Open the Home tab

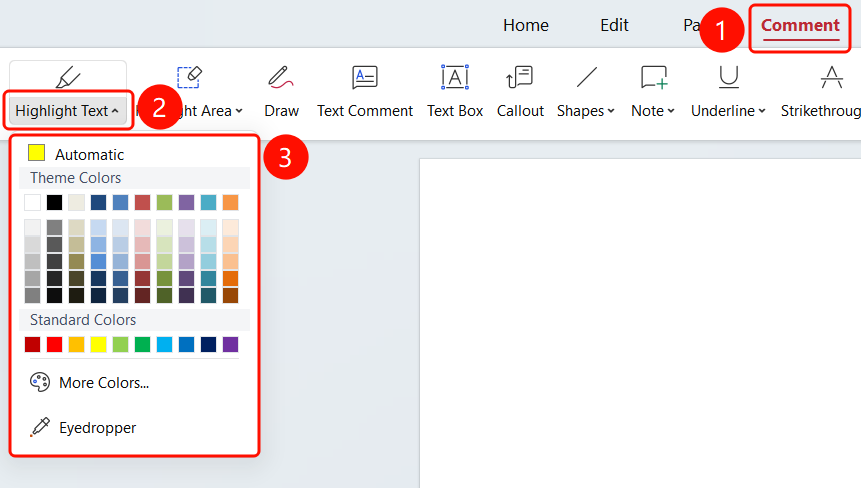coord(525,25)
